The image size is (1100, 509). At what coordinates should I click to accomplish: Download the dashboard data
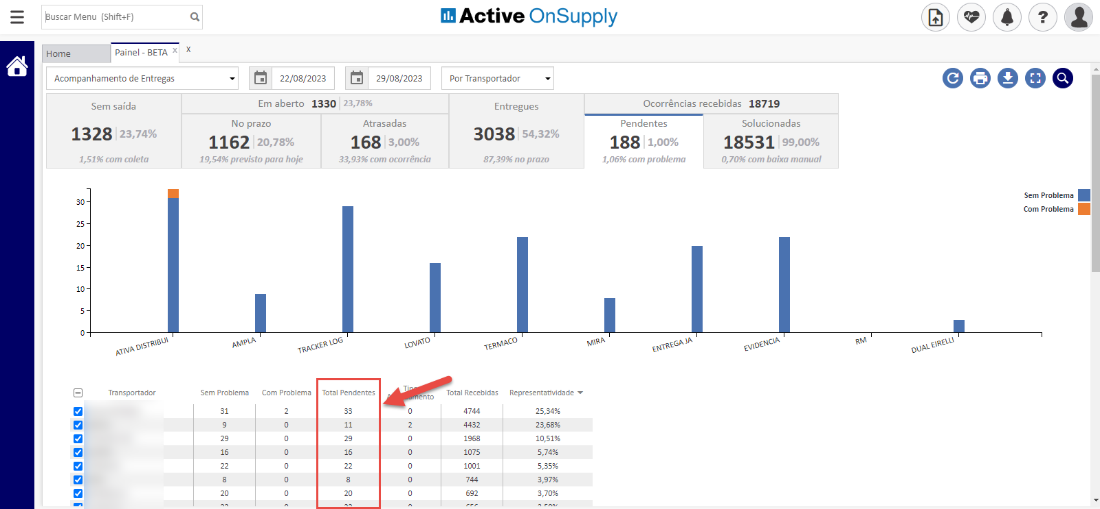[1007, 78]
